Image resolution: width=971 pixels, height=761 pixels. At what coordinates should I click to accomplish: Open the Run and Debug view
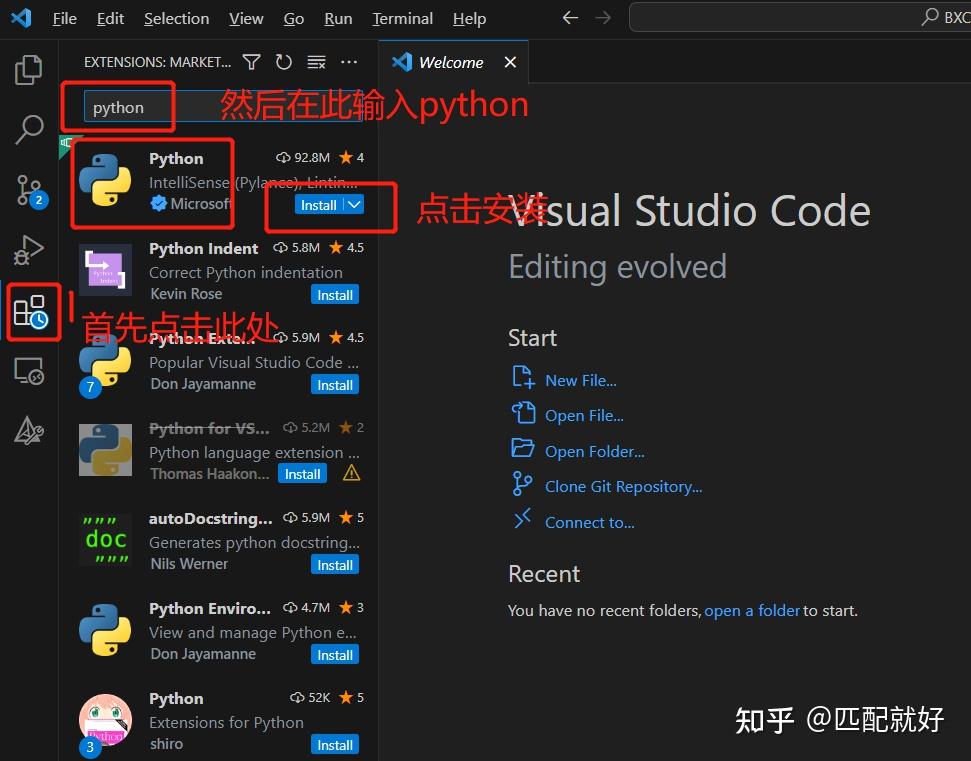tap(28, 250)
